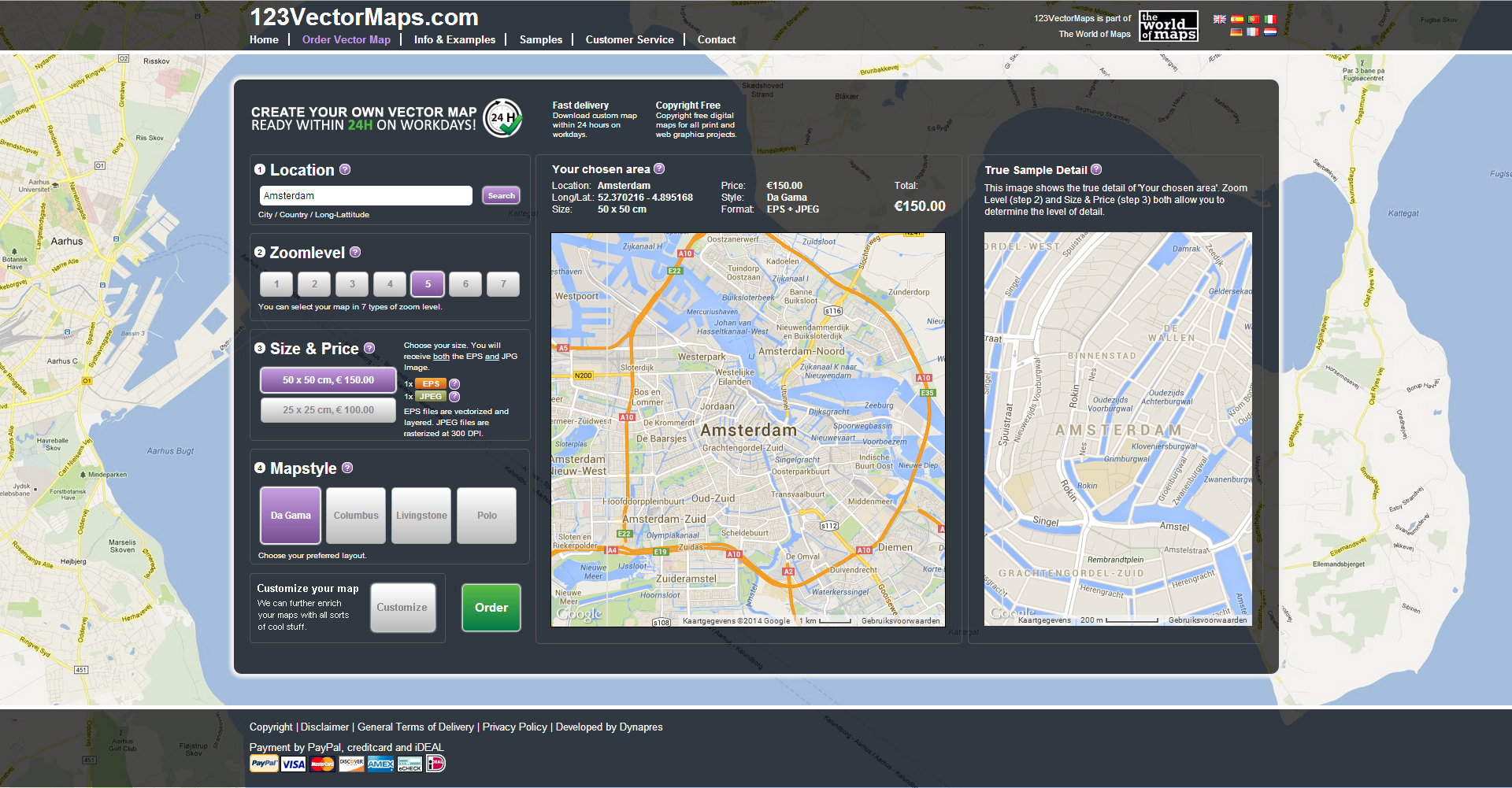This screenshot has width=1512, height=788.
Task: Select zoom level 6
Action: point(465,284)
